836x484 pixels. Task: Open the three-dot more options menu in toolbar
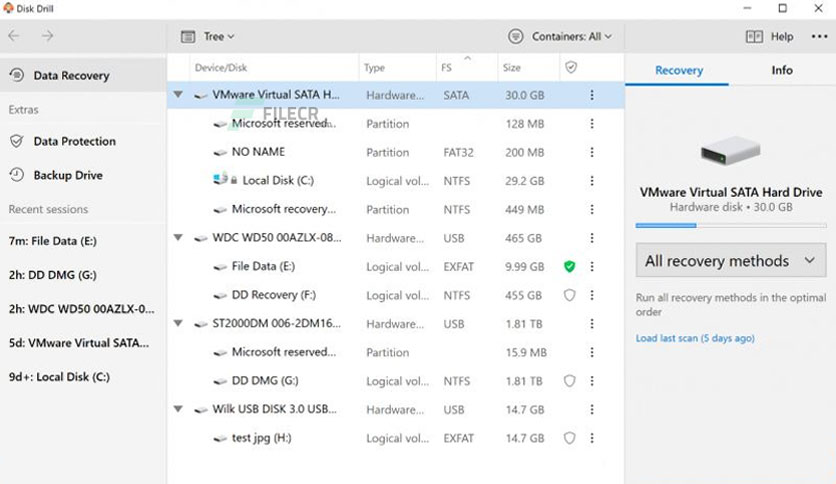[819, 36]
